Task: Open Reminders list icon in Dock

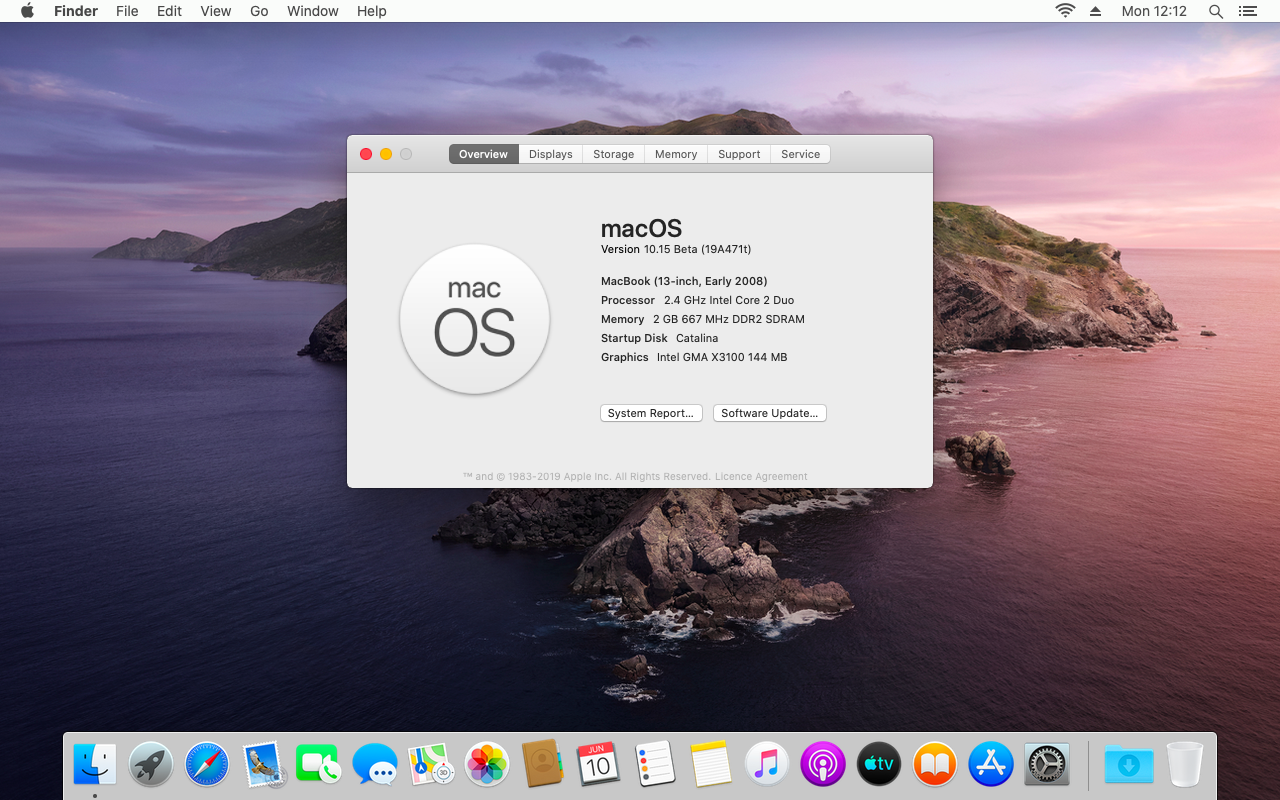Action: [x=655, y=765]
